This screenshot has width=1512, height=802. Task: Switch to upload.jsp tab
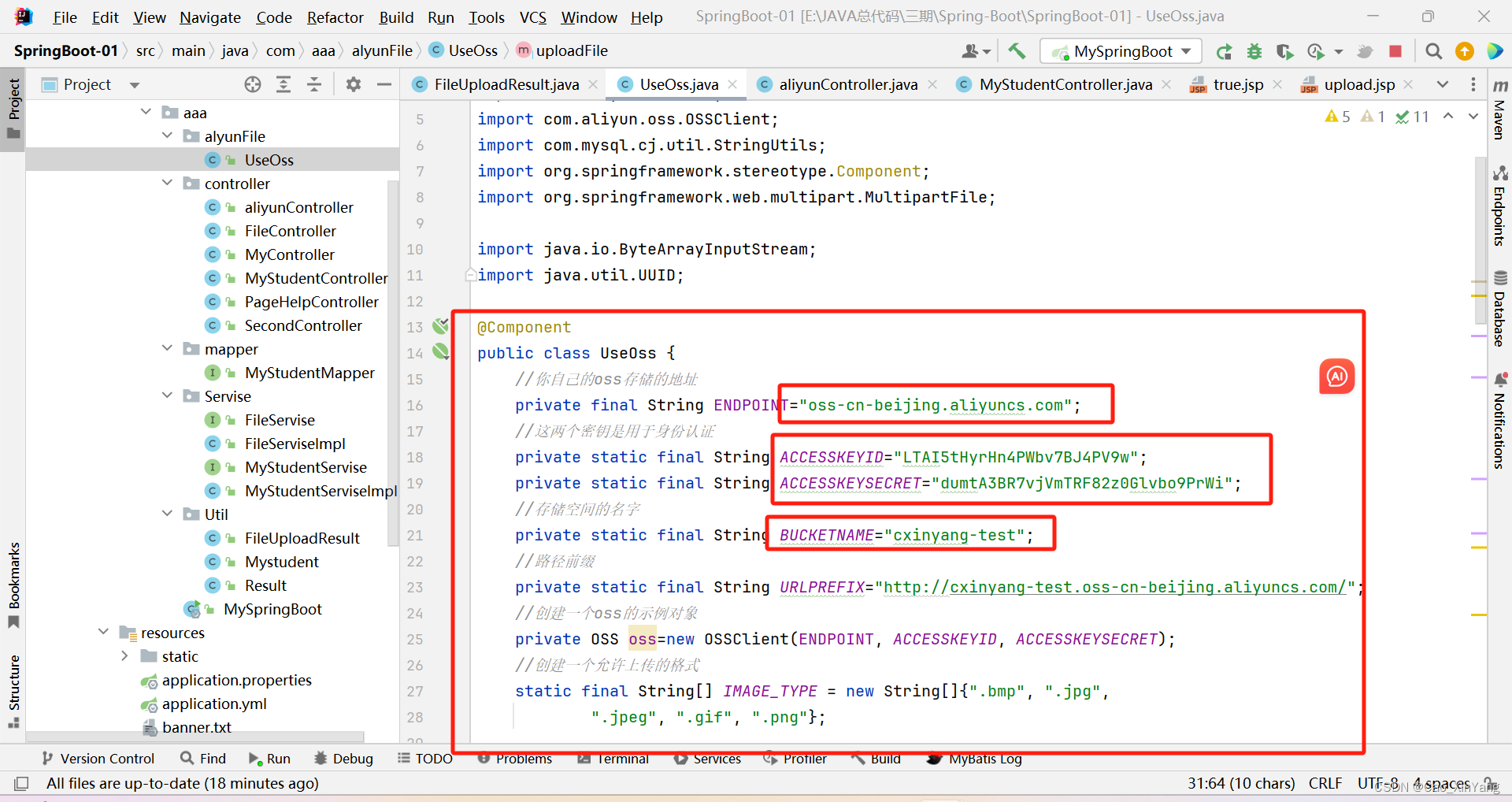[x=1359, y=84]
